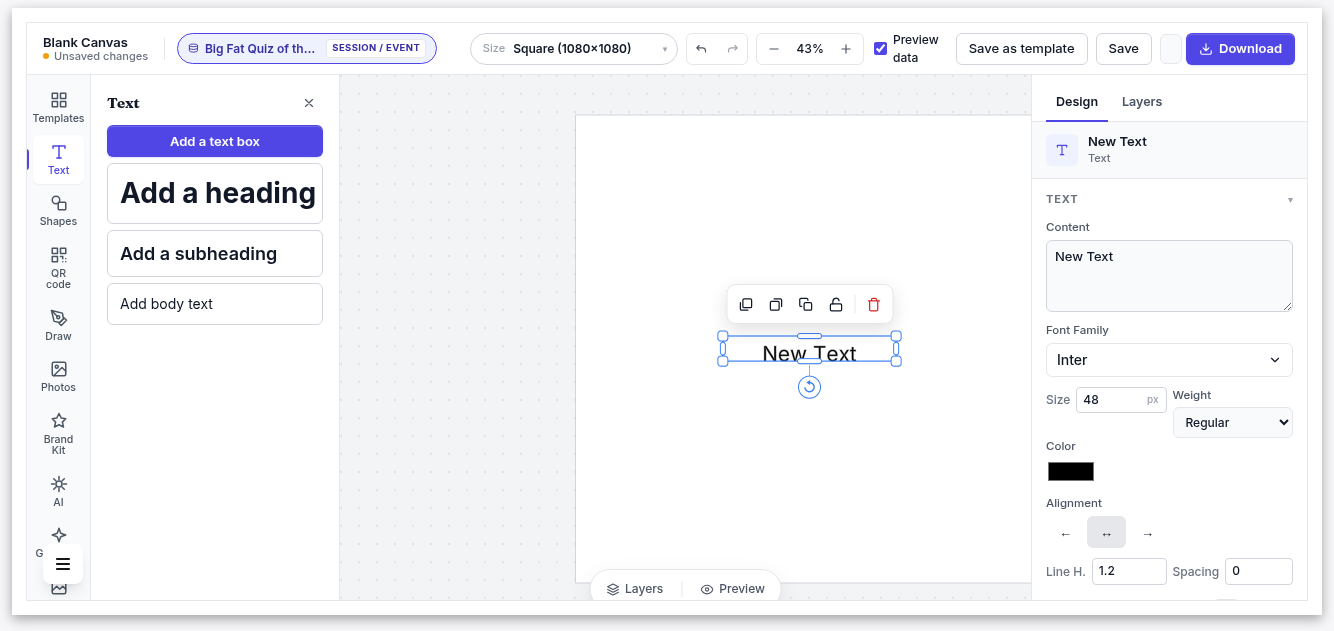
Task: Click the Spacing input field
Action: (1258, 571)
